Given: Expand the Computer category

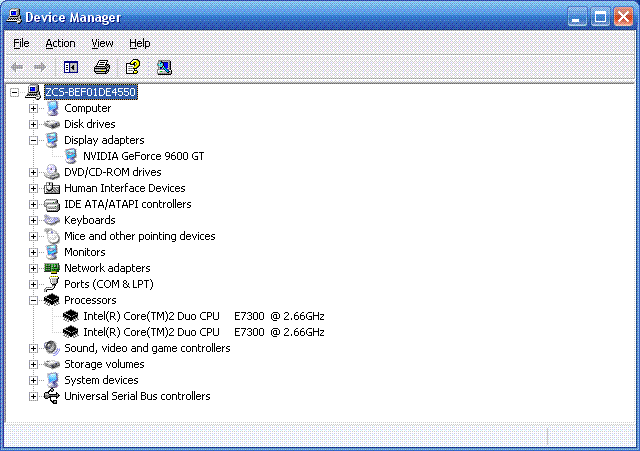Looking at the screenshot, I should click(x=33, y=108).
